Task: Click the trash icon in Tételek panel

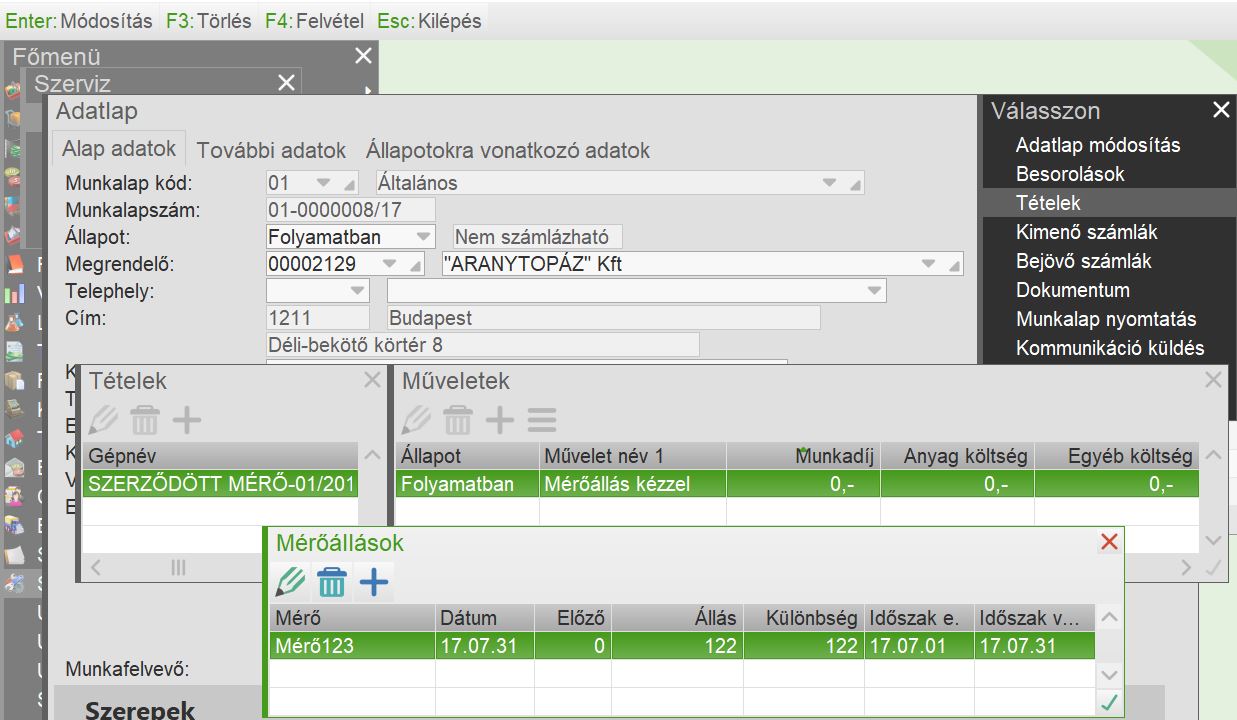Action: [x=144, y=420]
